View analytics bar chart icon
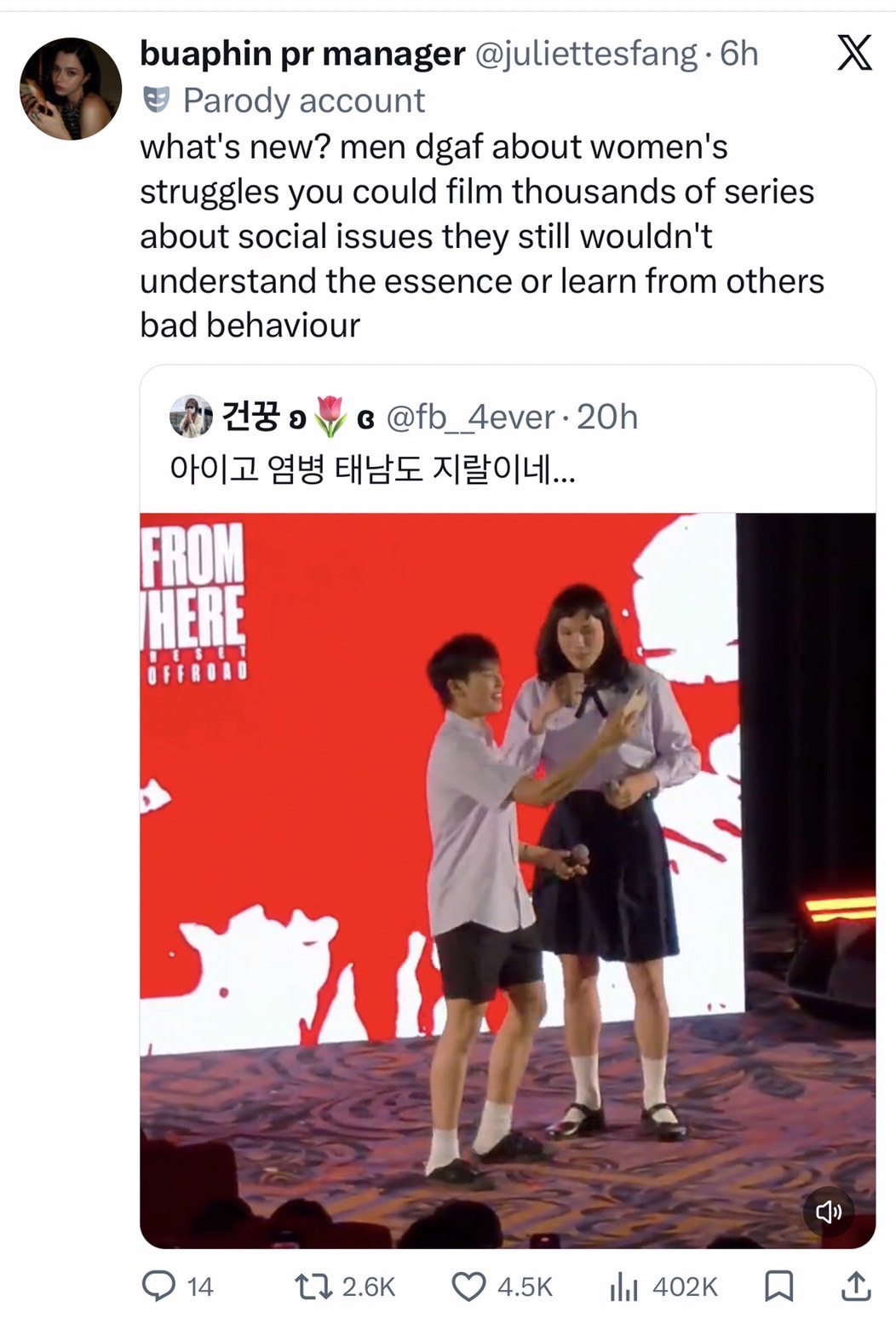 click(623, 1287)
